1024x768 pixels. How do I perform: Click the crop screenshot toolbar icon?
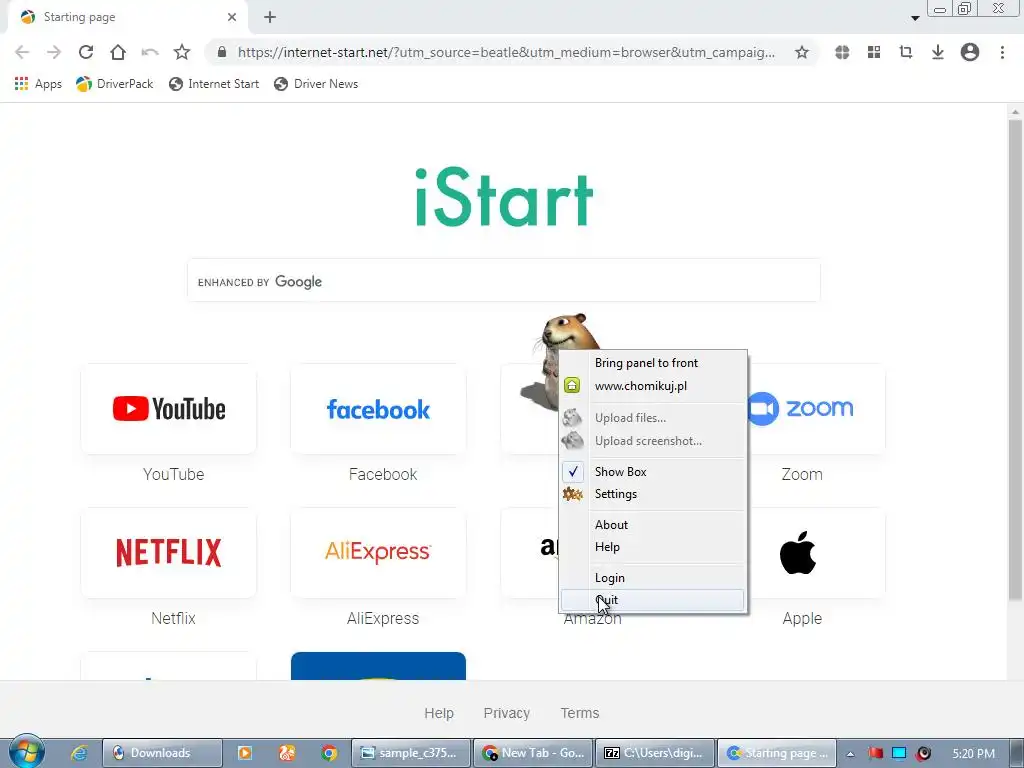[906, 52]
